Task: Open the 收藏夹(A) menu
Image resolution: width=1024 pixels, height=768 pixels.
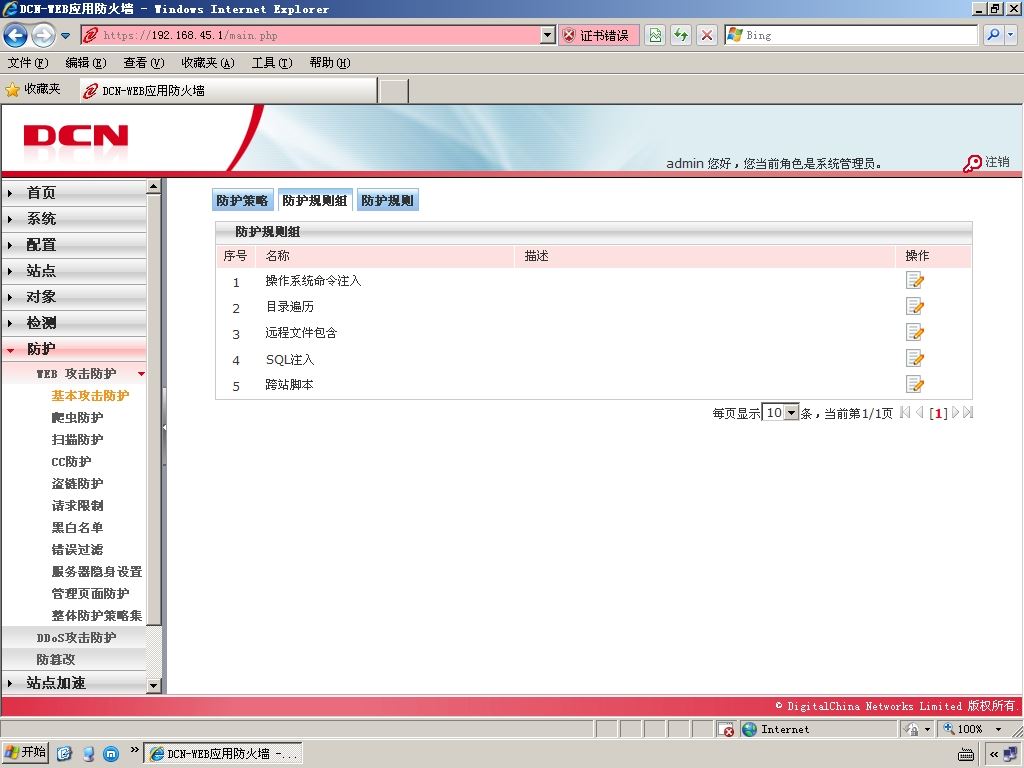Action: point(208,63)
